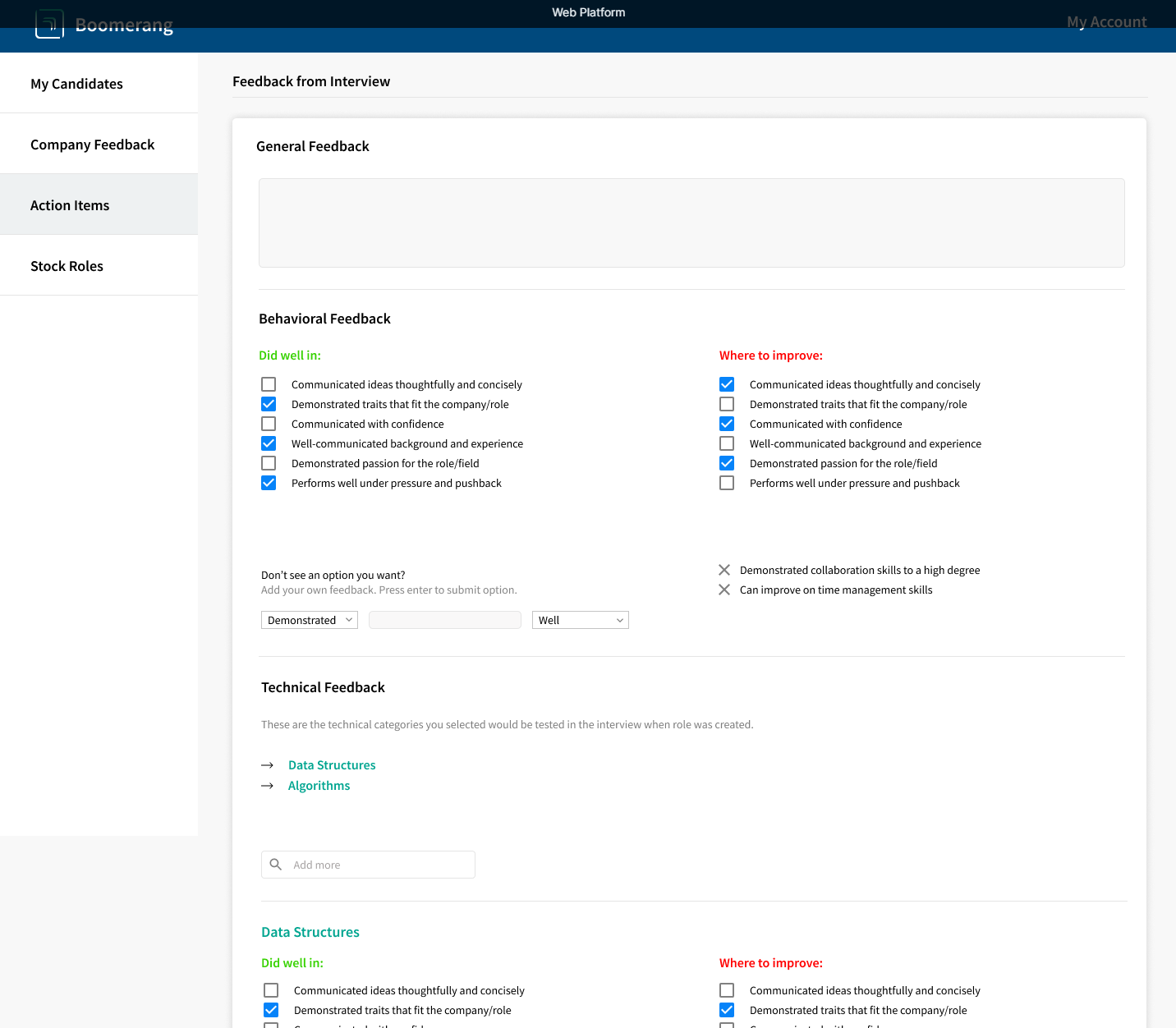
Task: Click the arrow beside Algorithms
Action: [x=267, y=786]
